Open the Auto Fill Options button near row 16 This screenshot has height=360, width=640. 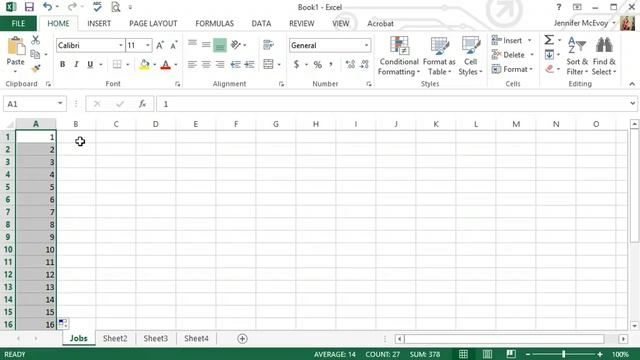tap(63, 324)
